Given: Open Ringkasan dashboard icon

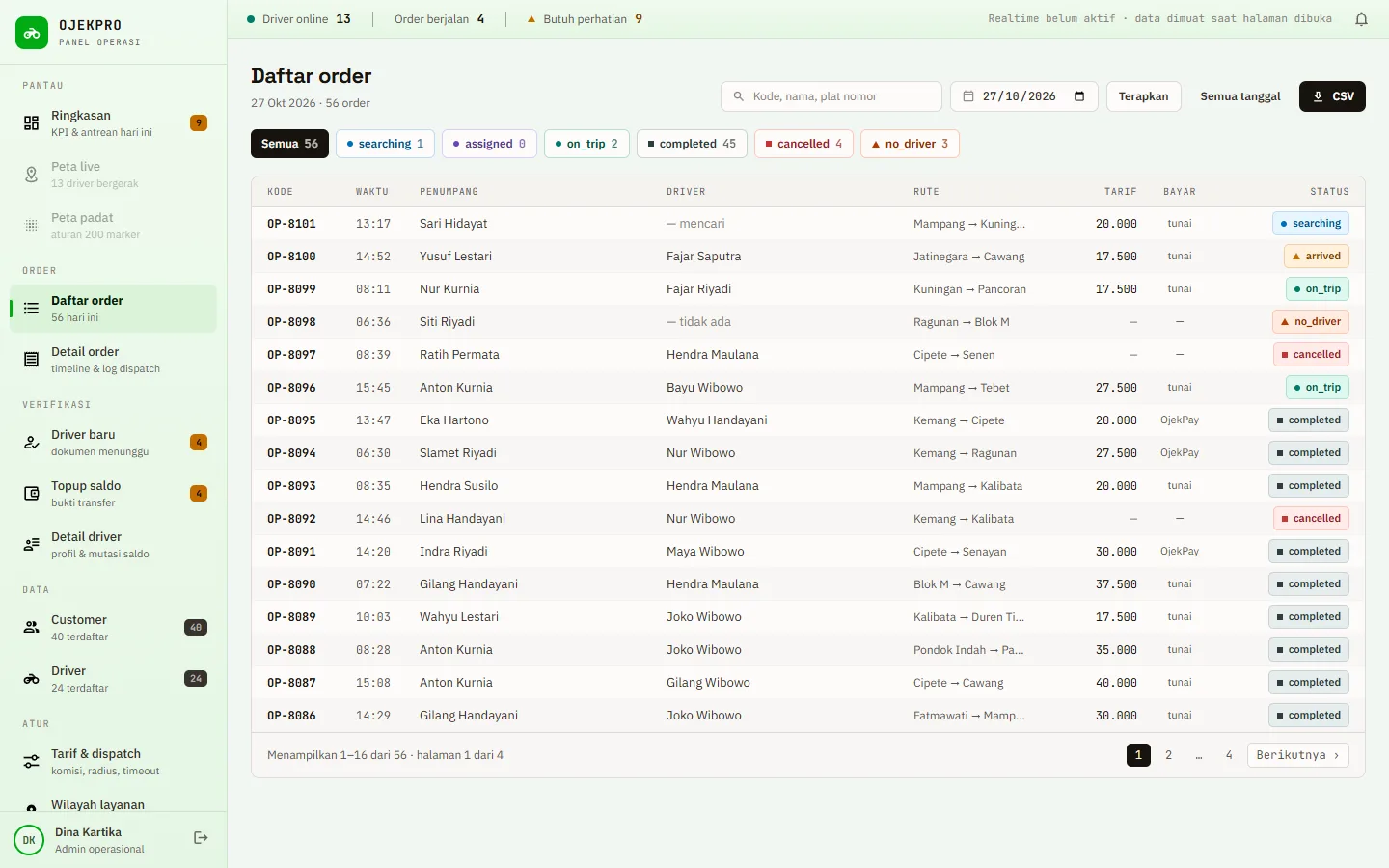Looking at the screenshot, I should [32, 123].
